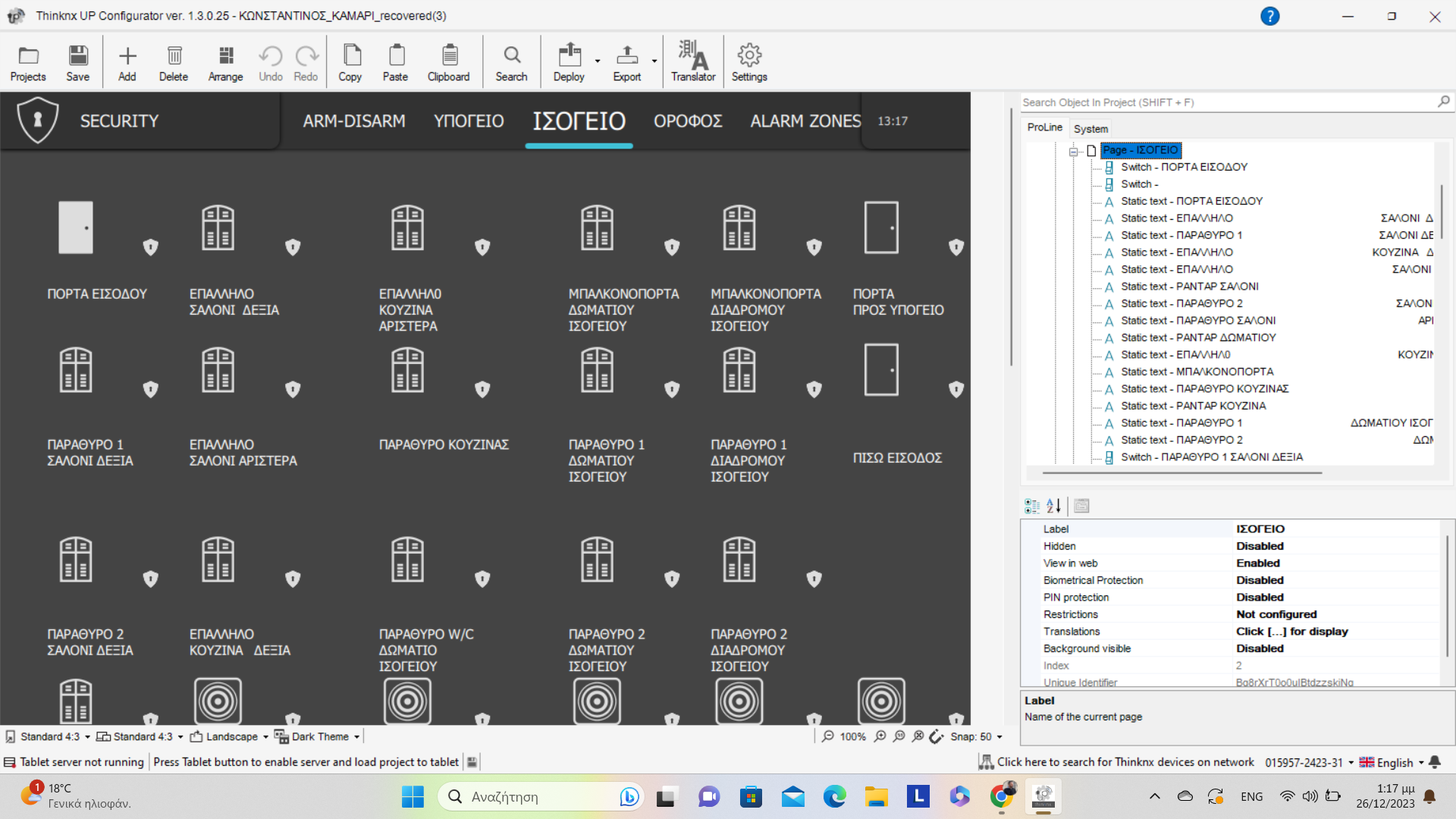Open the blue help question icon

1270,16
